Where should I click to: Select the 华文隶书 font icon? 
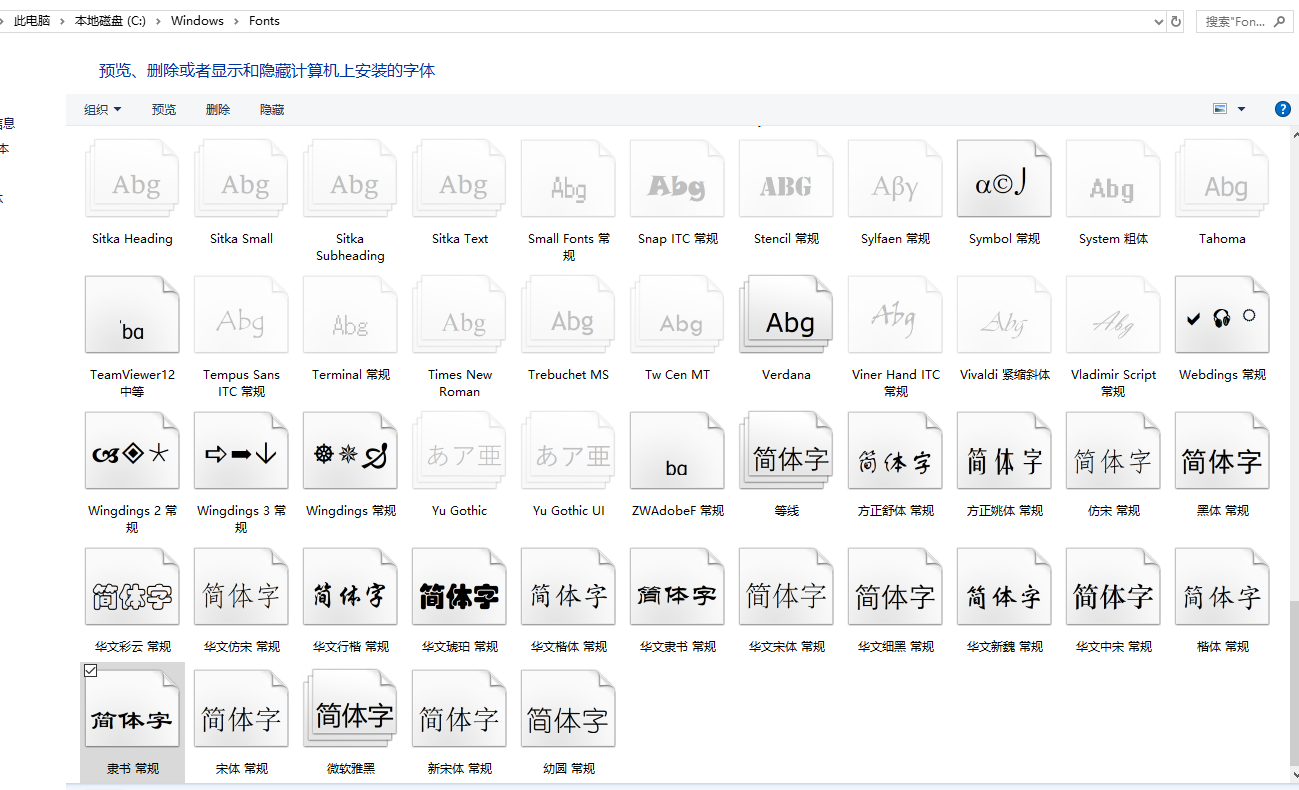(677, 587)
